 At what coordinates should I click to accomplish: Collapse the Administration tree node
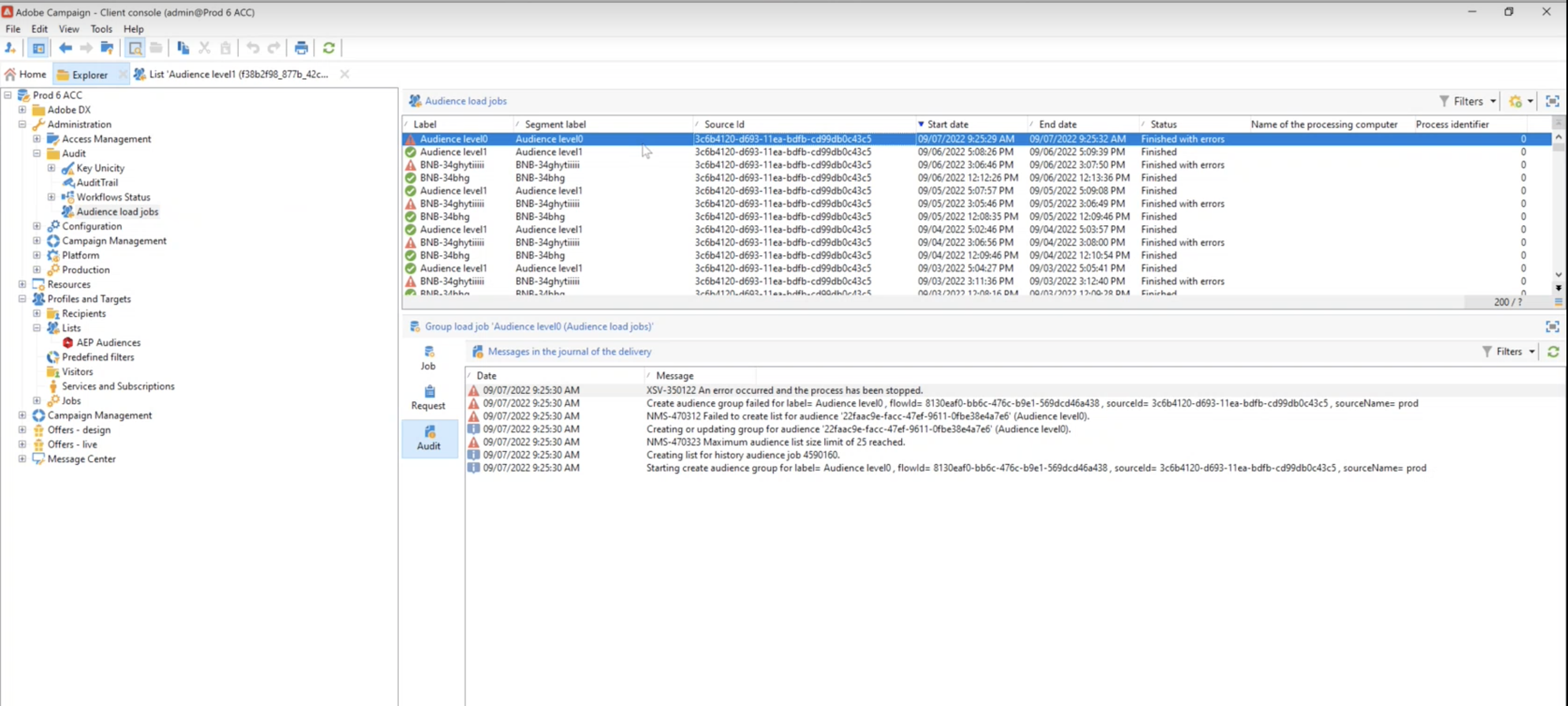(x=23, y=124)
